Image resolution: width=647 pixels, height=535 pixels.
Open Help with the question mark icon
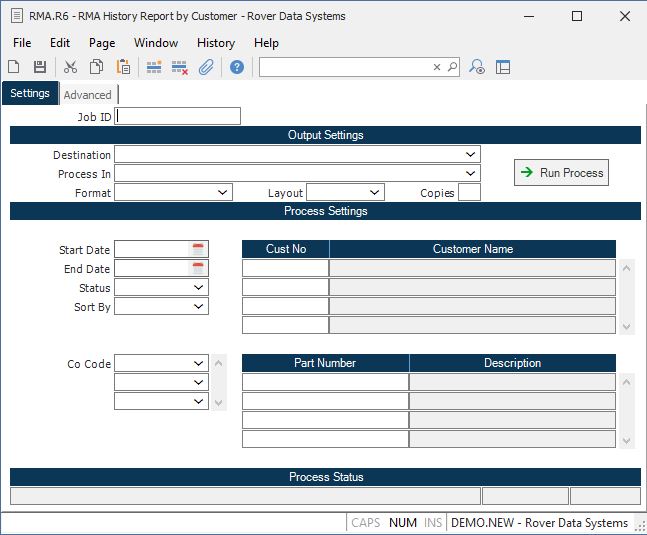[237, 67]
